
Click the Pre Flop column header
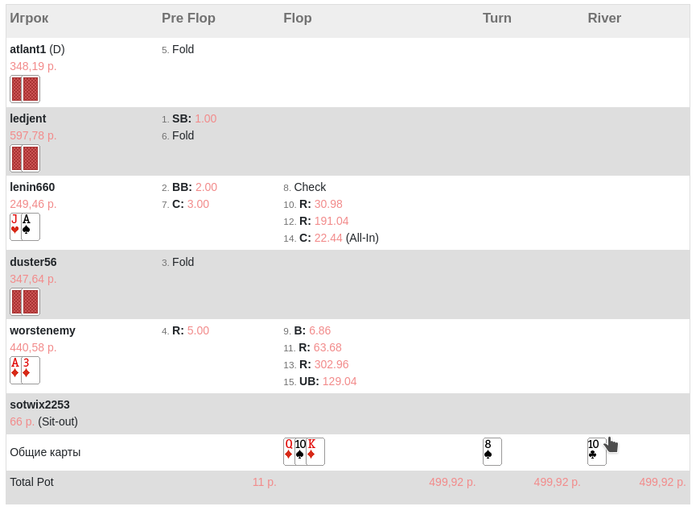[188, 18]
